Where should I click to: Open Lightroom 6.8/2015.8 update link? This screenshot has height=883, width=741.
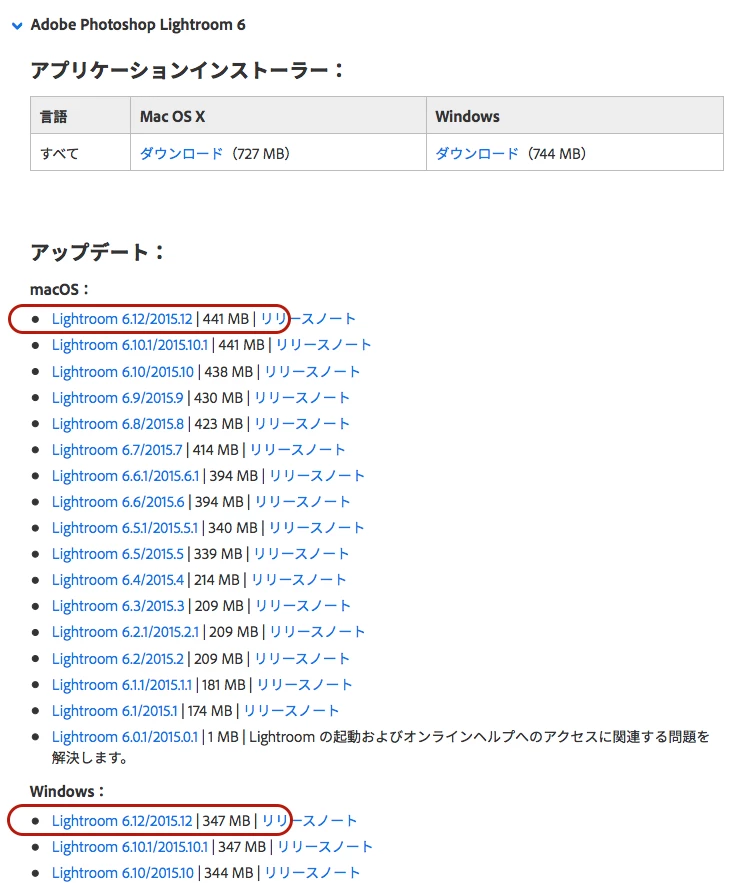point(118,423)
